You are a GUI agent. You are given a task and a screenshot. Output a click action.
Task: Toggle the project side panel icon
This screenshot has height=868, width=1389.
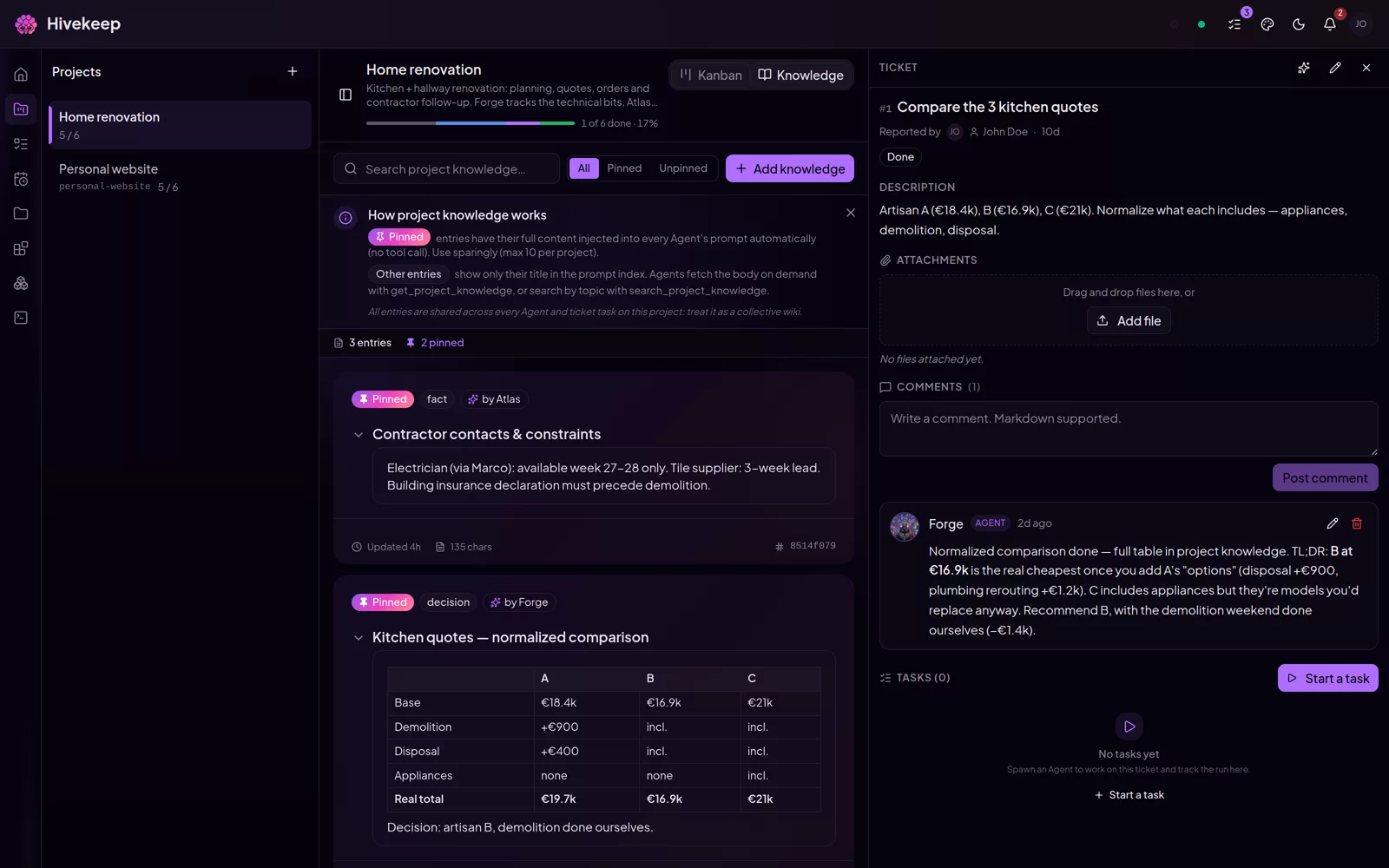tap(346, 95)
